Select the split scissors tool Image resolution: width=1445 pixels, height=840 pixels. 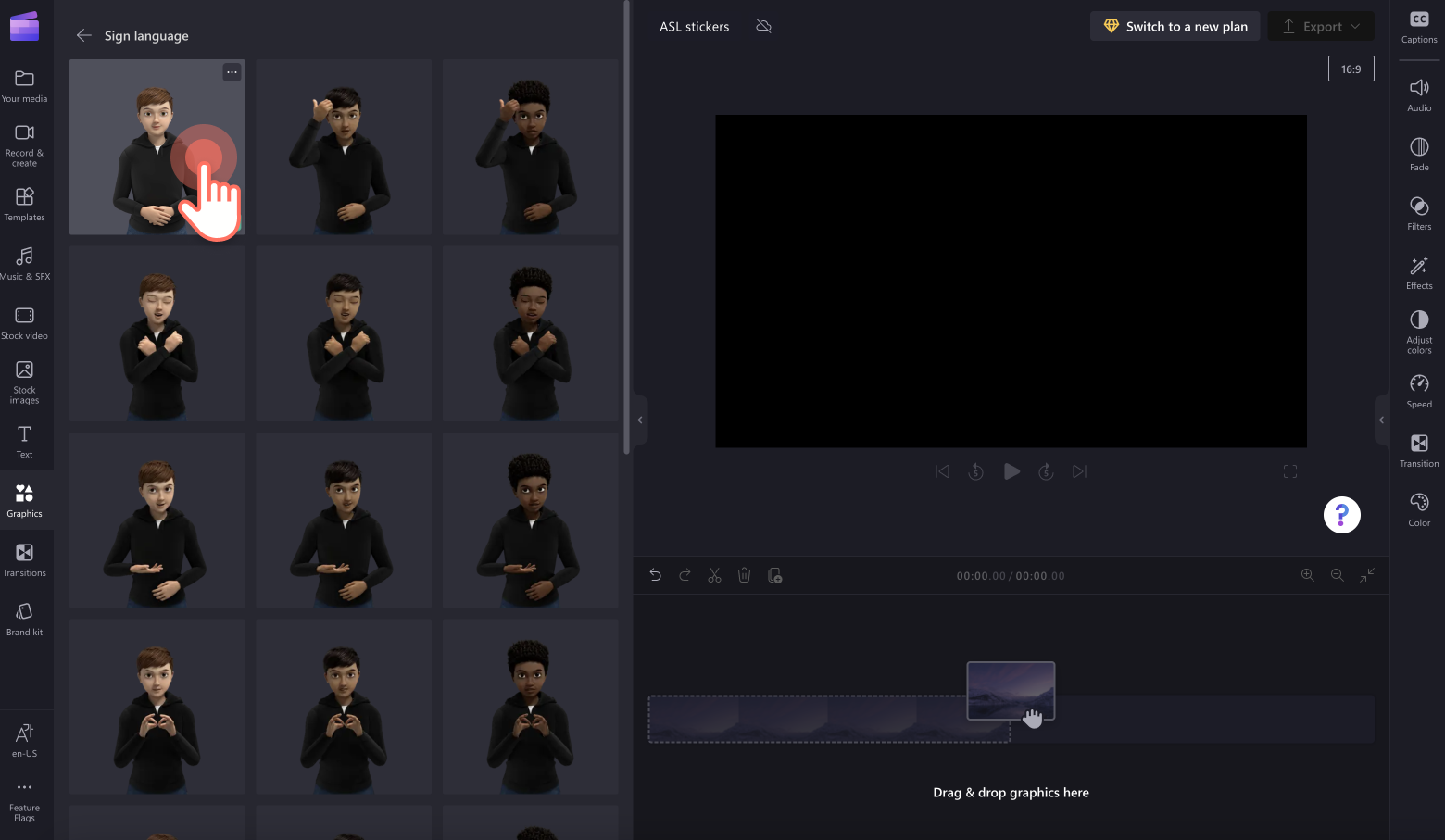click(x=714, y=575)
